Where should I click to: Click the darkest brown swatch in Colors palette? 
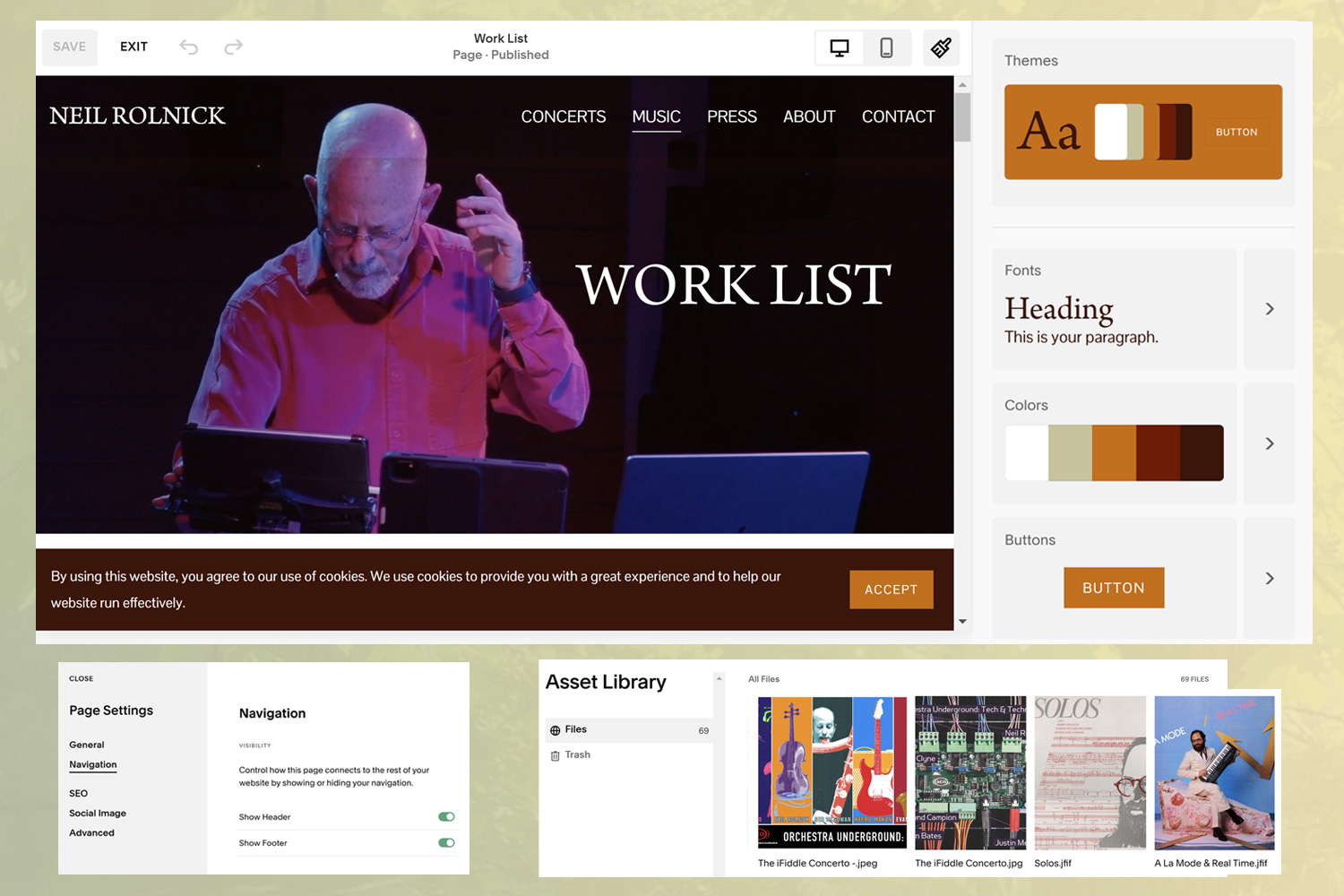pyautogui.click(x=1202, y=452)
